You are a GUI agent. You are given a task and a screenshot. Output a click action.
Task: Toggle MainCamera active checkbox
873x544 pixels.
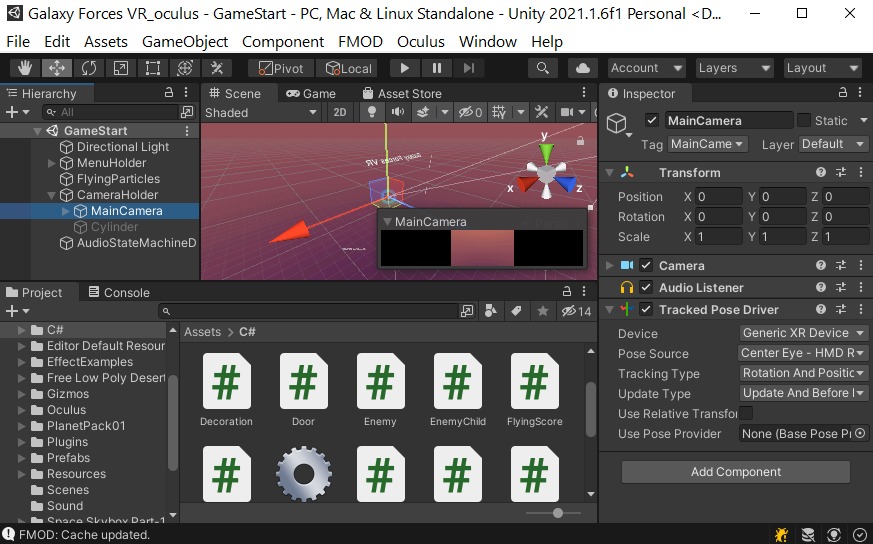(652, 120)
